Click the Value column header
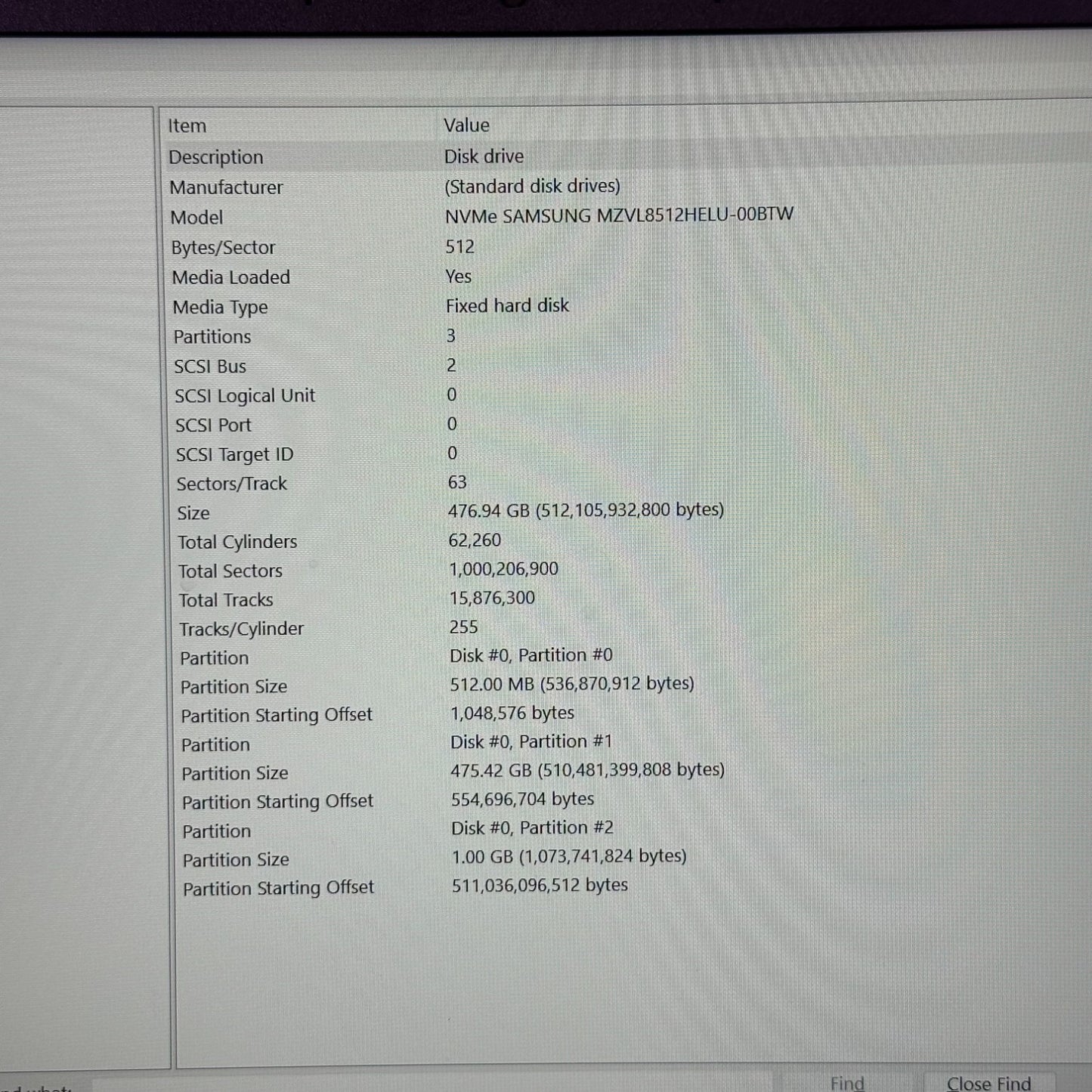 coord(466,125)
